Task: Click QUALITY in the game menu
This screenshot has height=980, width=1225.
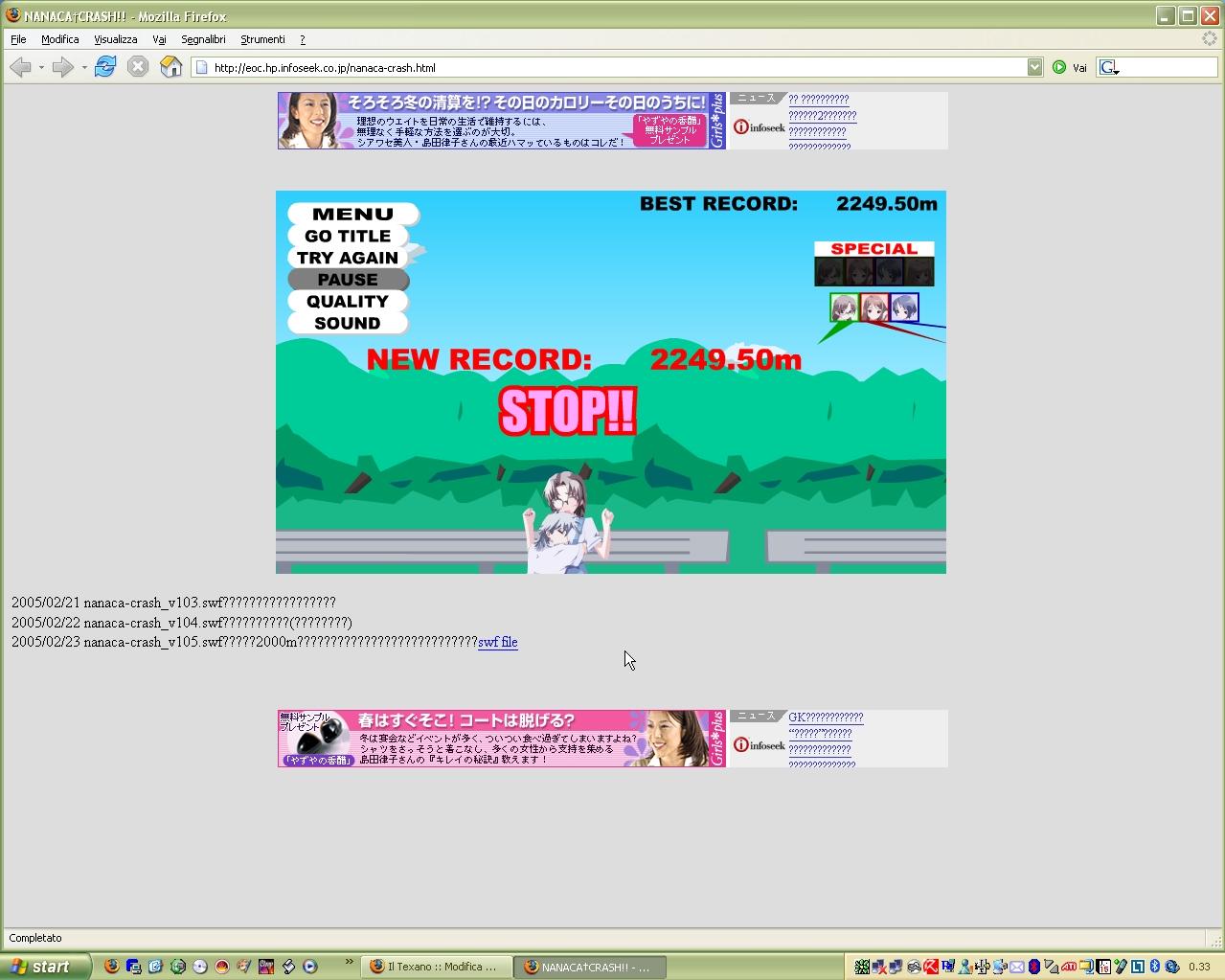Action: click(x=348, y=302)
